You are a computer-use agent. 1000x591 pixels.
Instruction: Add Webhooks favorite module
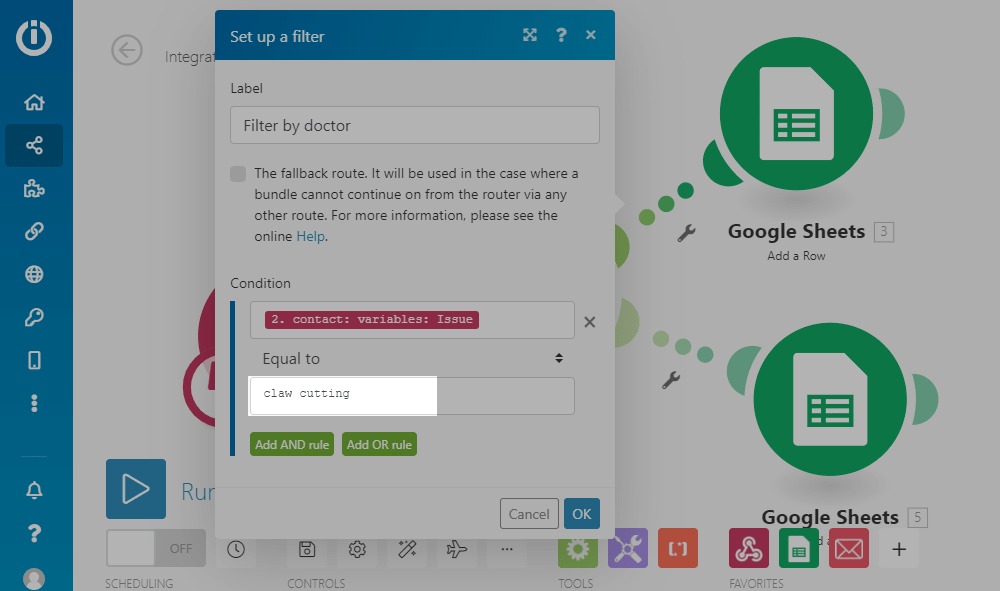pyautogui.click(x=749, y=548)
